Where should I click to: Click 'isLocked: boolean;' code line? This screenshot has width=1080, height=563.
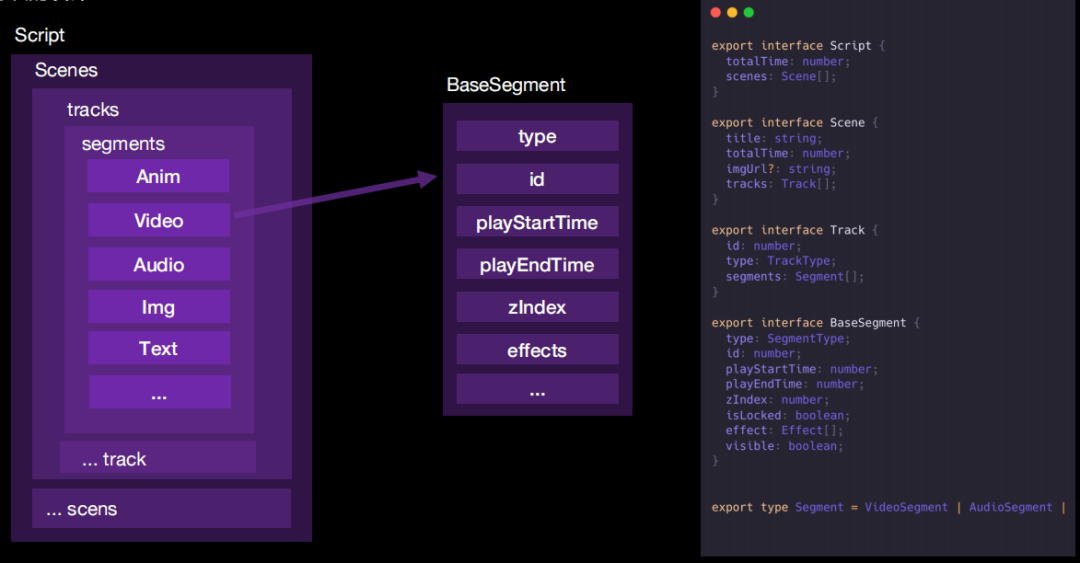(787, 416)
